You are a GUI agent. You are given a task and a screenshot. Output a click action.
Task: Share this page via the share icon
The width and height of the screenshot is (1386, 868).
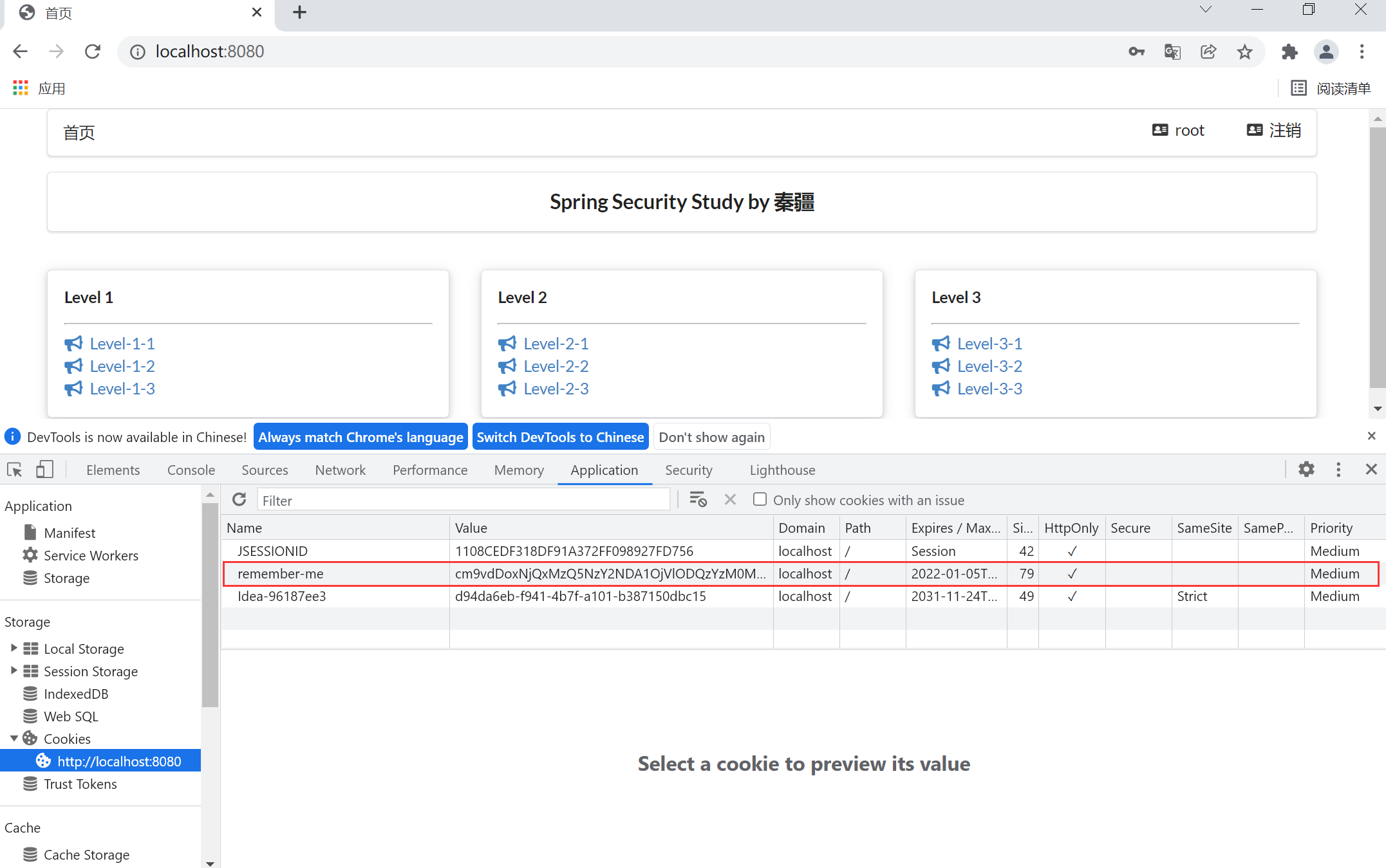1208,51
